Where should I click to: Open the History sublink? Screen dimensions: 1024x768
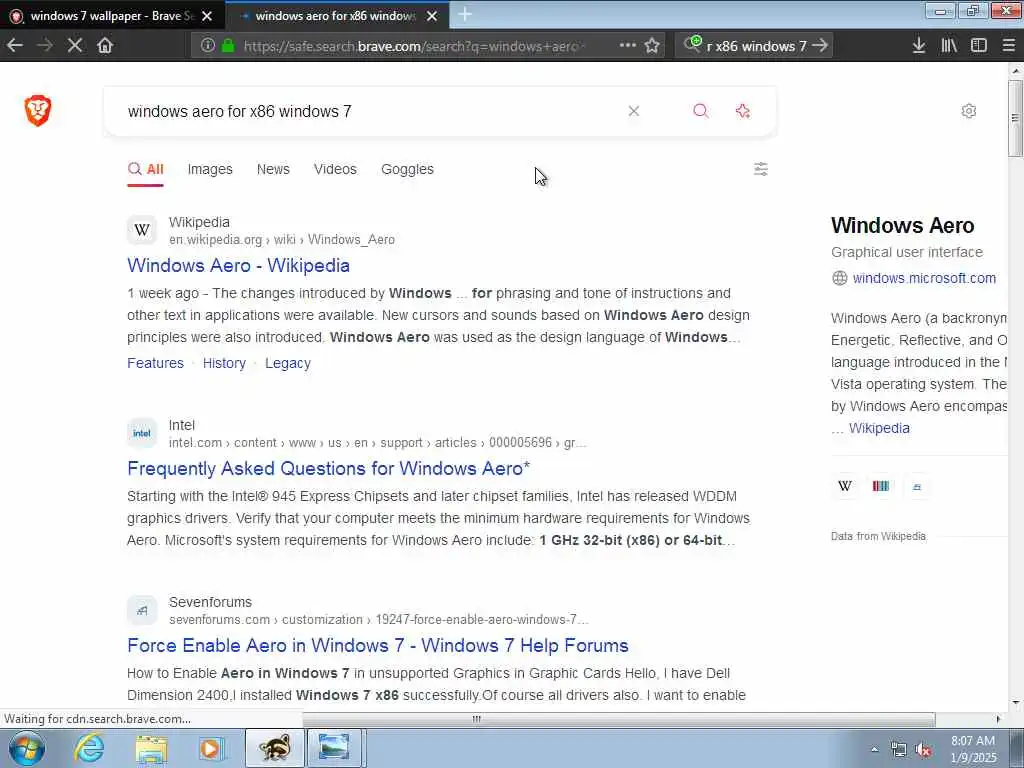pos(224,363)
